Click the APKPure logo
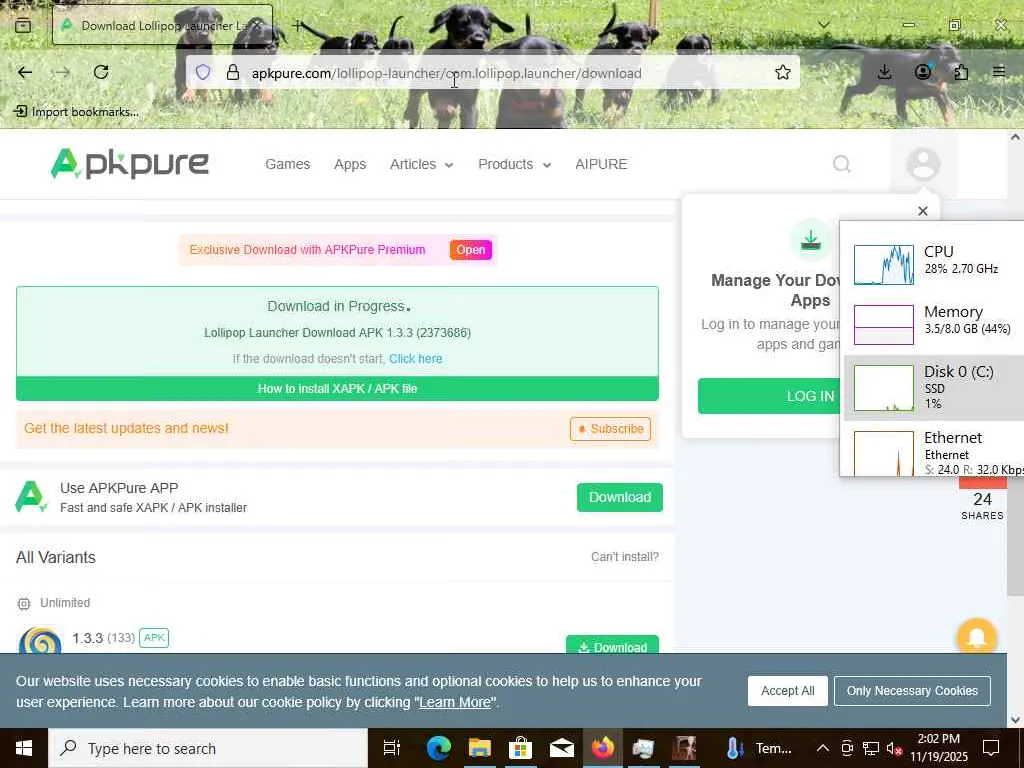 pyautogui.click(x=129, y=163)
